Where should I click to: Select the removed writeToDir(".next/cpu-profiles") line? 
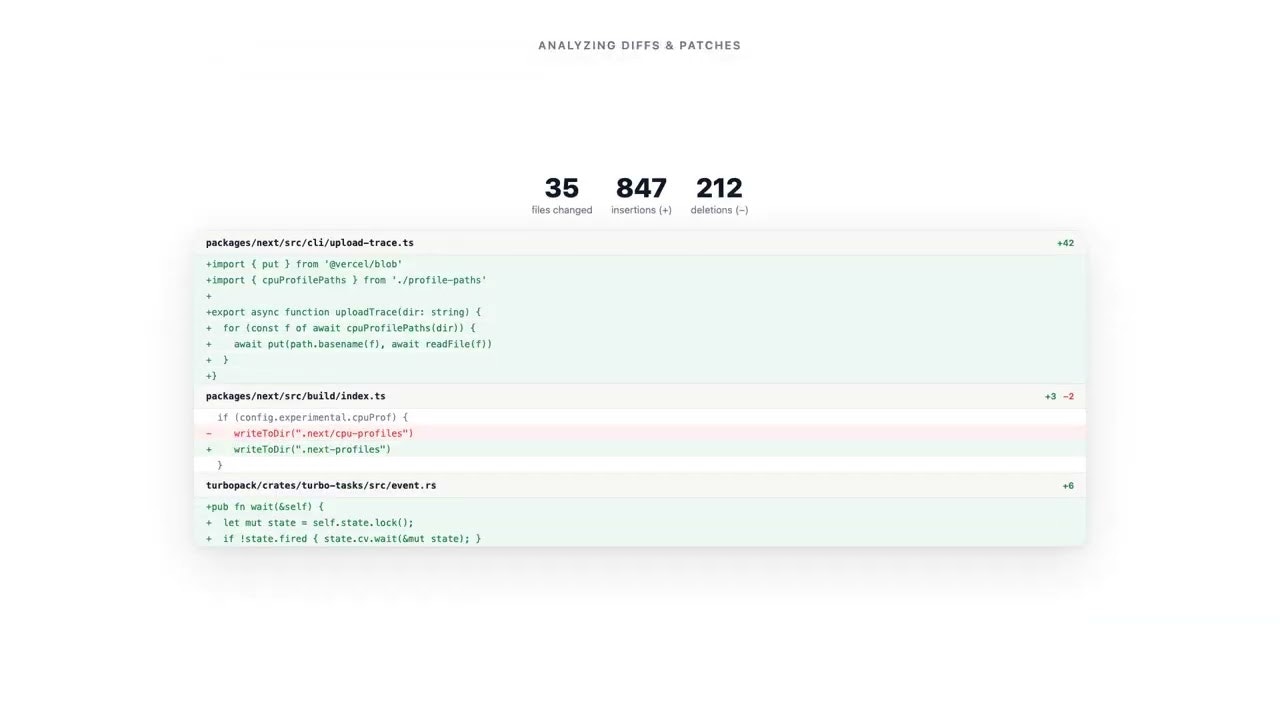tap(640, 433)
